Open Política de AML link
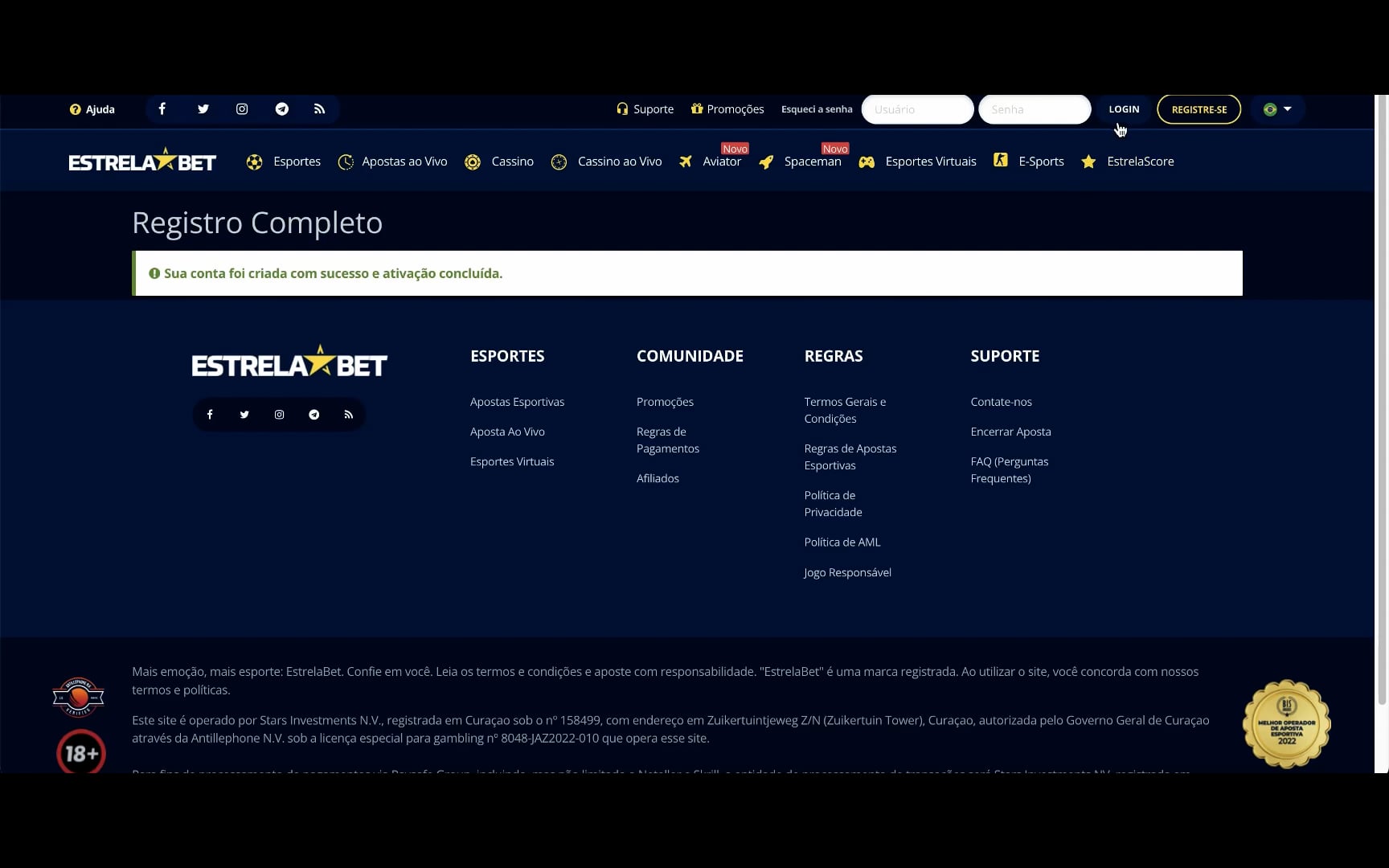This screenshot has height=868, width=1389. pos(842,542)
